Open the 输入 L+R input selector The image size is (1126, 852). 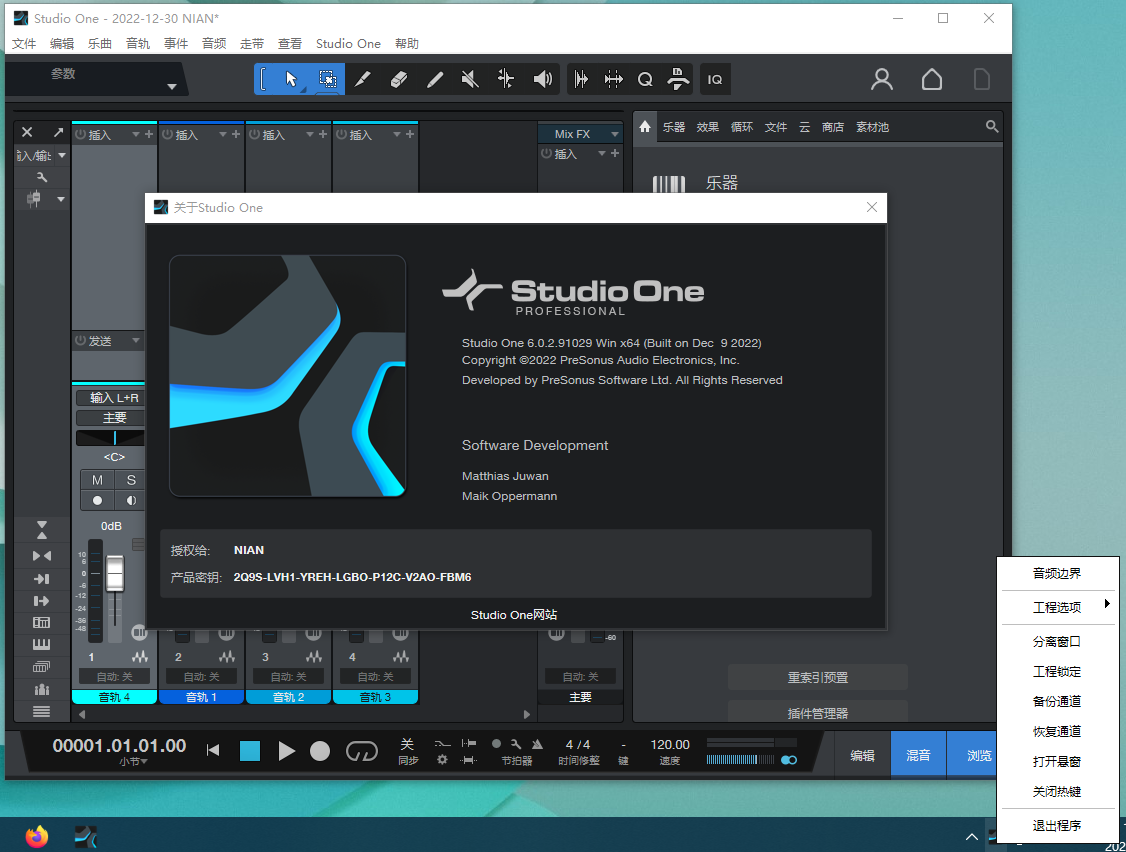pos(111,398)
